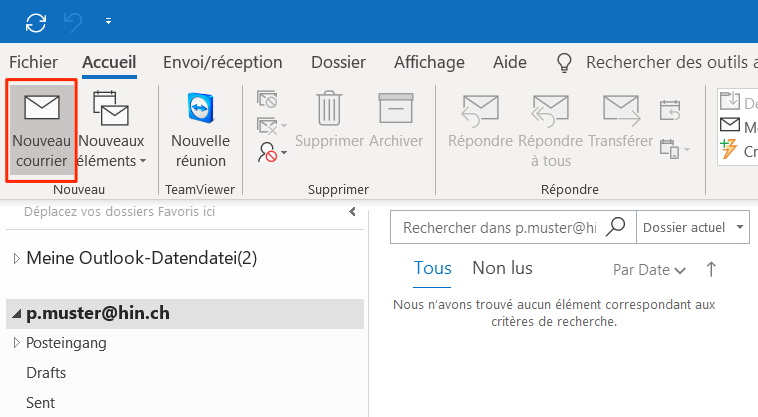Viewport: 758px width, 417px height.
Task: Click the Undo arrow in quick access toolbar
Action: coord(73,22)
